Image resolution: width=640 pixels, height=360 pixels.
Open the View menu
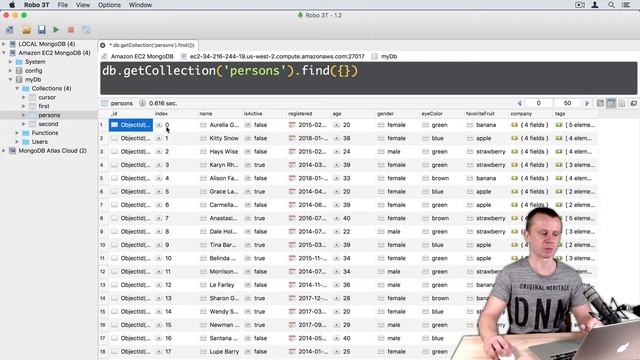(83, 5)
